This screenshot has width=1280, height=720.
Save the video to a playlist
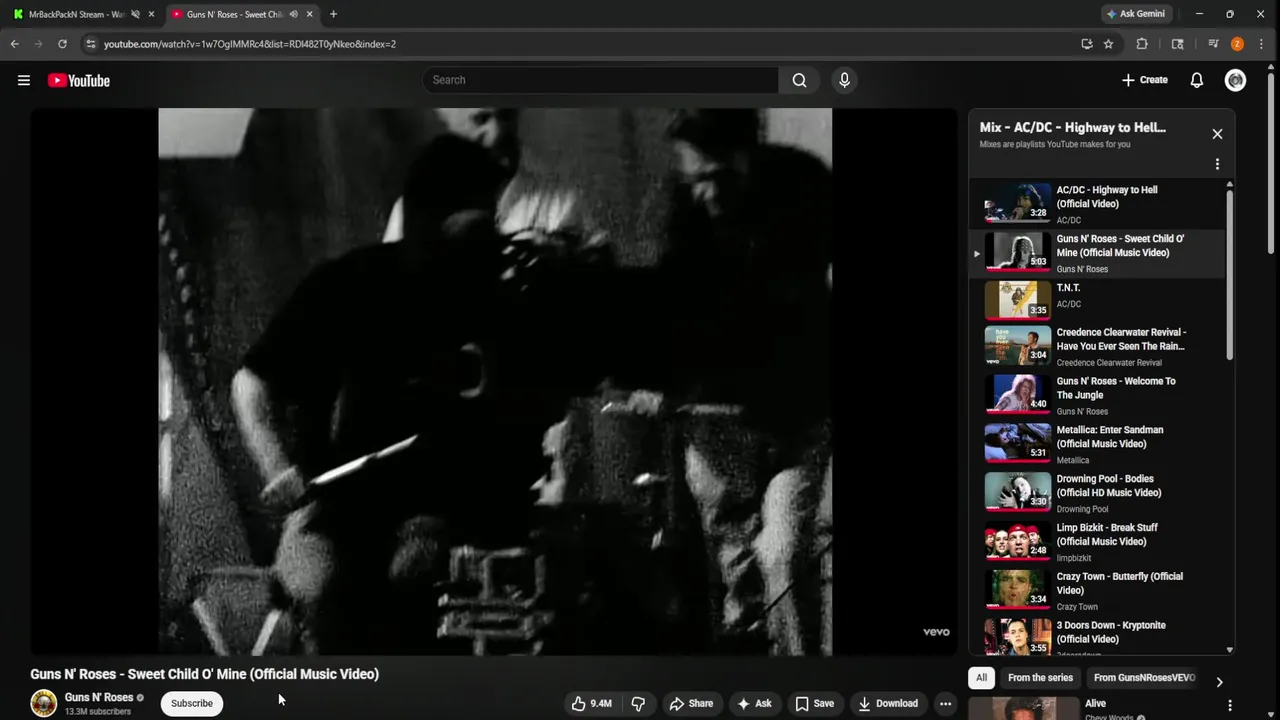[x=814, y=703]
